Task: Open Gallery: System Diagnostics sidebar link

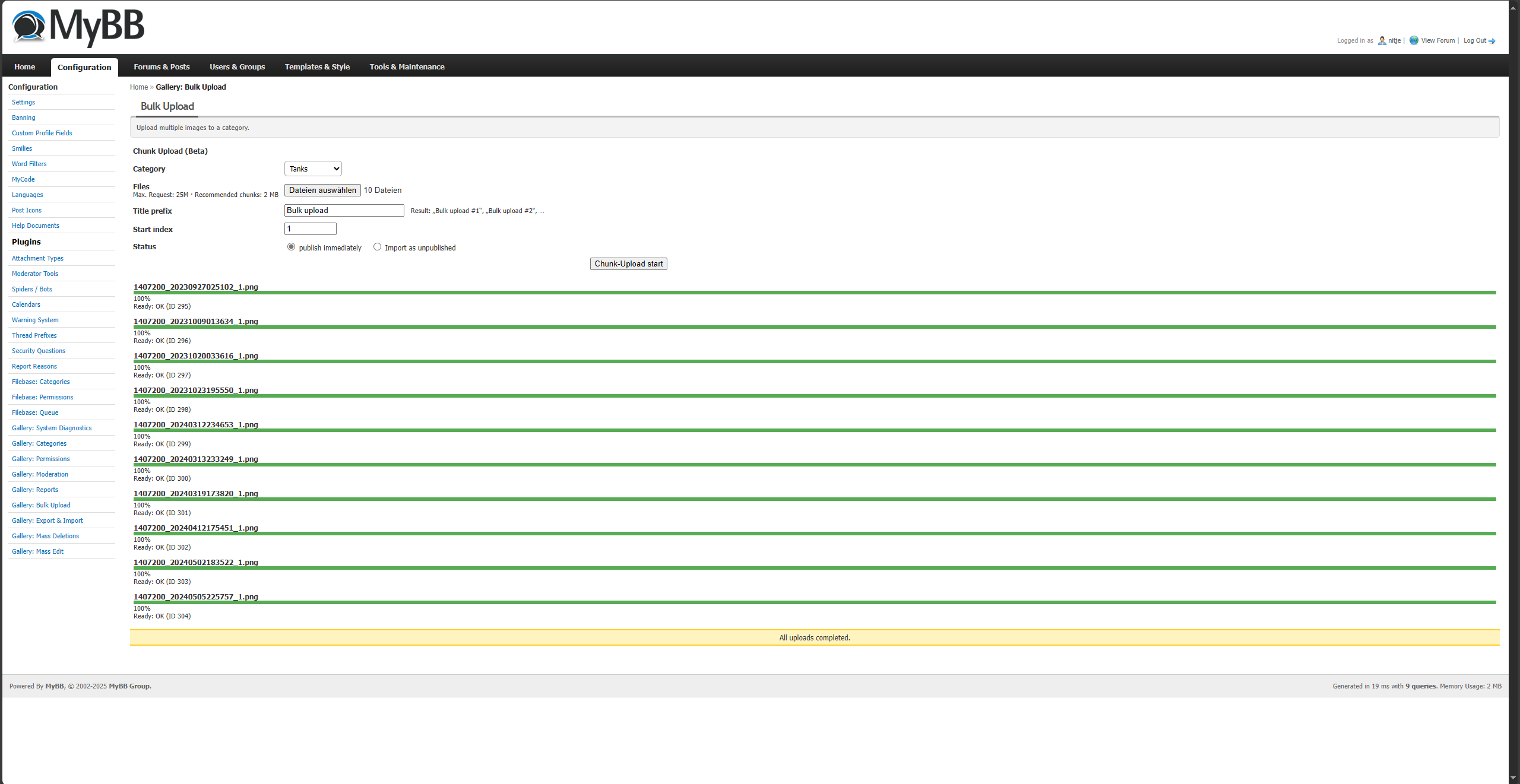Action: [52, 428]
